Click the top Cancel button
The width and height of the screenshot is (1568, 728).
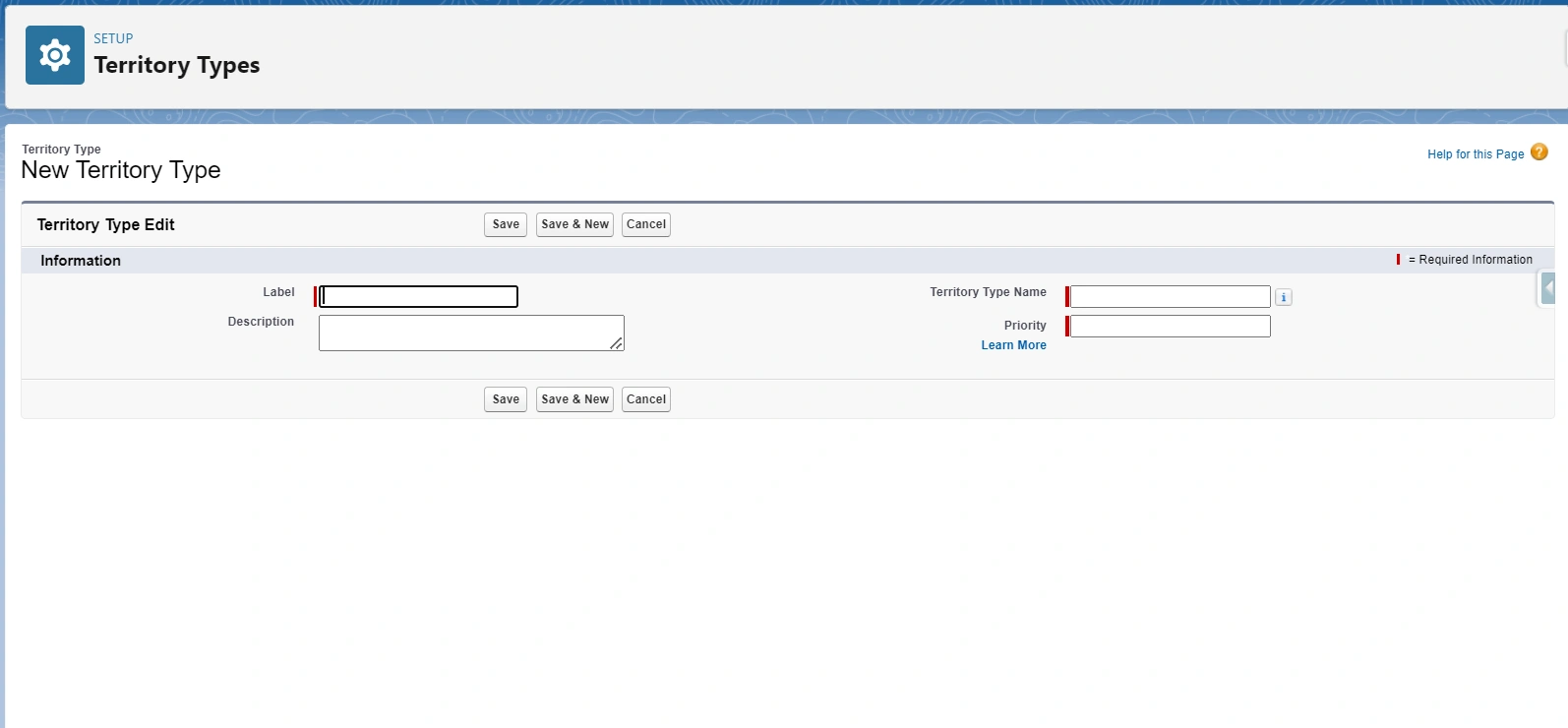[x=646, y=224]
